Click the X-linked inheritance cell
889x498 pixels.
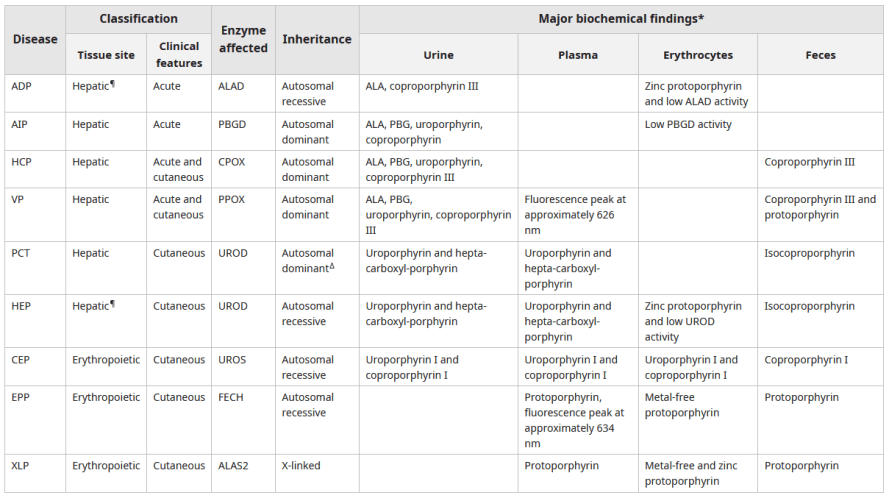coord(303,466)
